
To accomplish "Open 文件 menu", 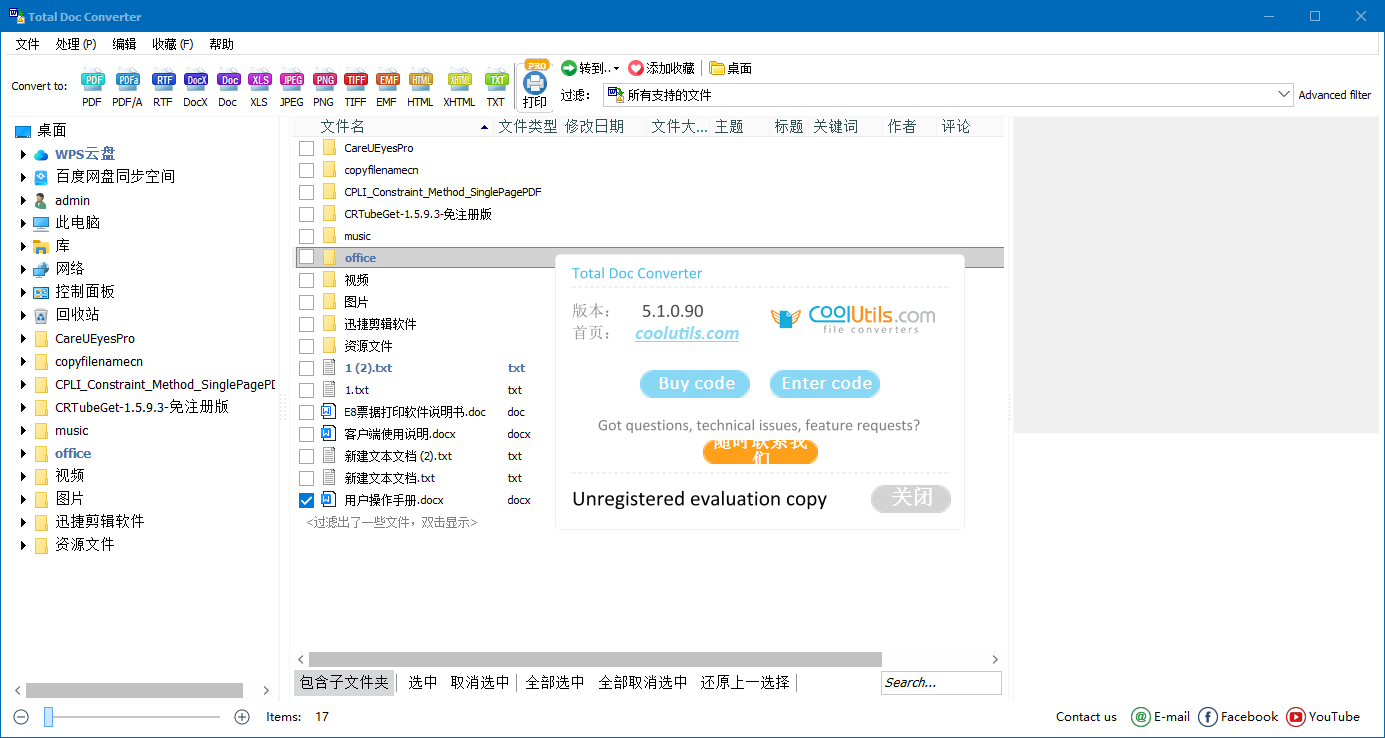I will 28,44.
